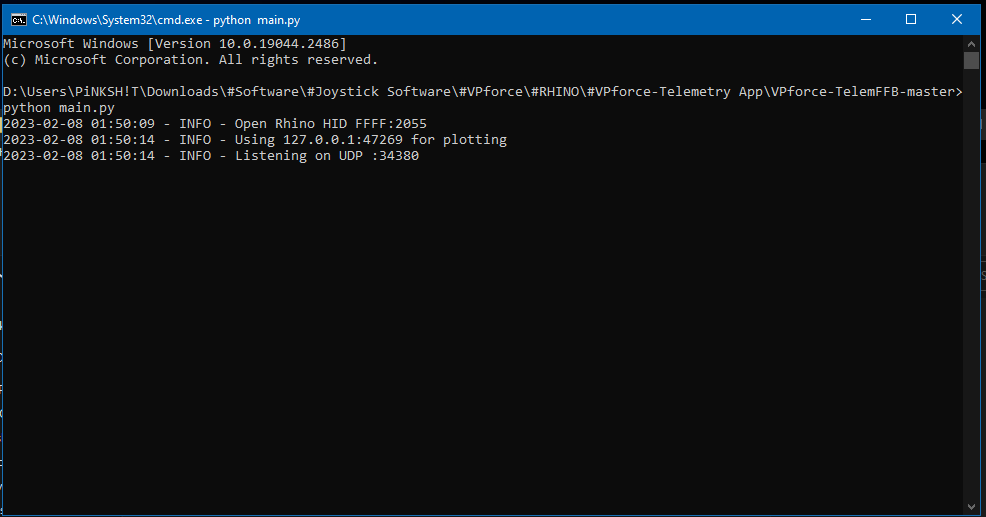The height and width of the screenshot is (517, 986).
Task: Maximize the cmd.exe window
Action: click(911, 19)
